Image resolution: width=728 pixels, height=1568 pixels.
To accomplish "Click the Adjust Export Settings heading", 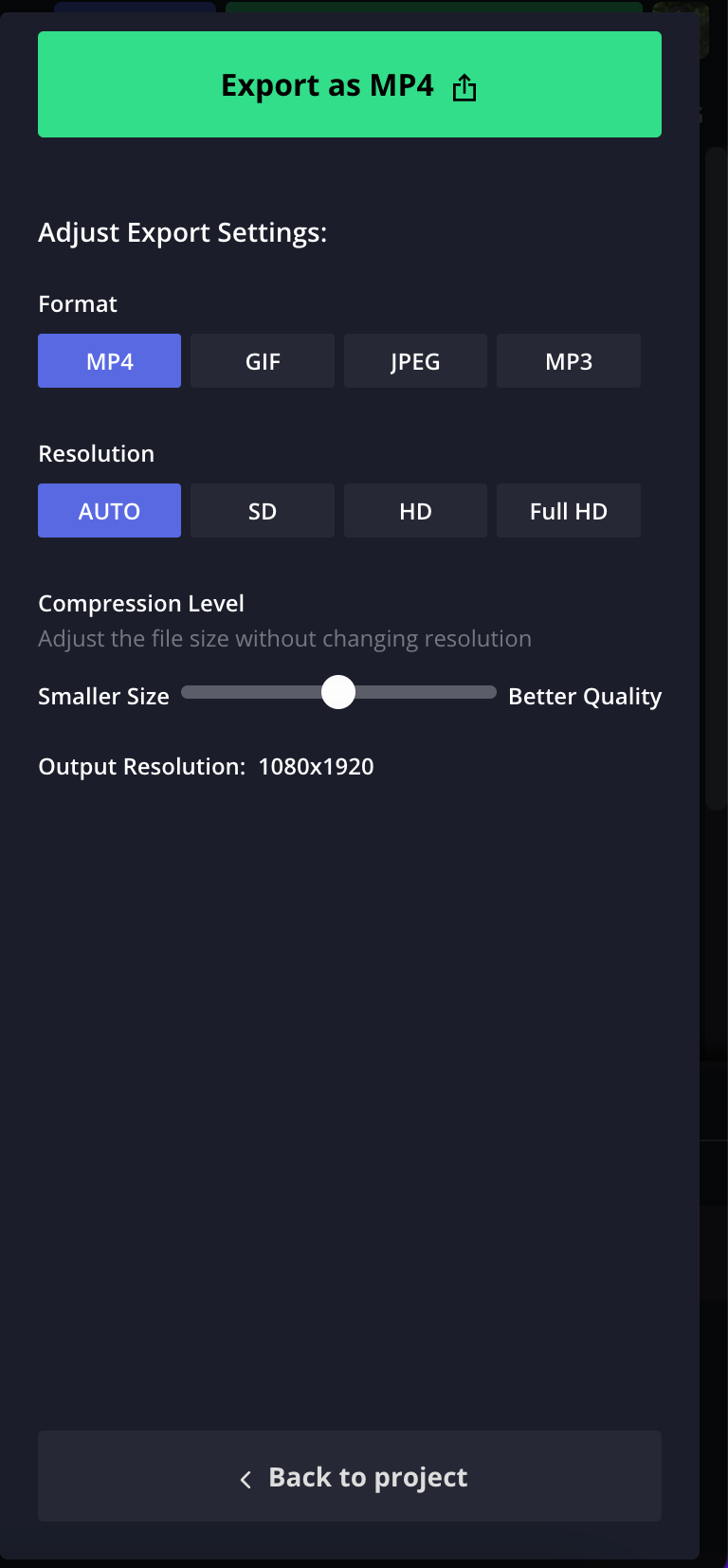I will [182, 232].
